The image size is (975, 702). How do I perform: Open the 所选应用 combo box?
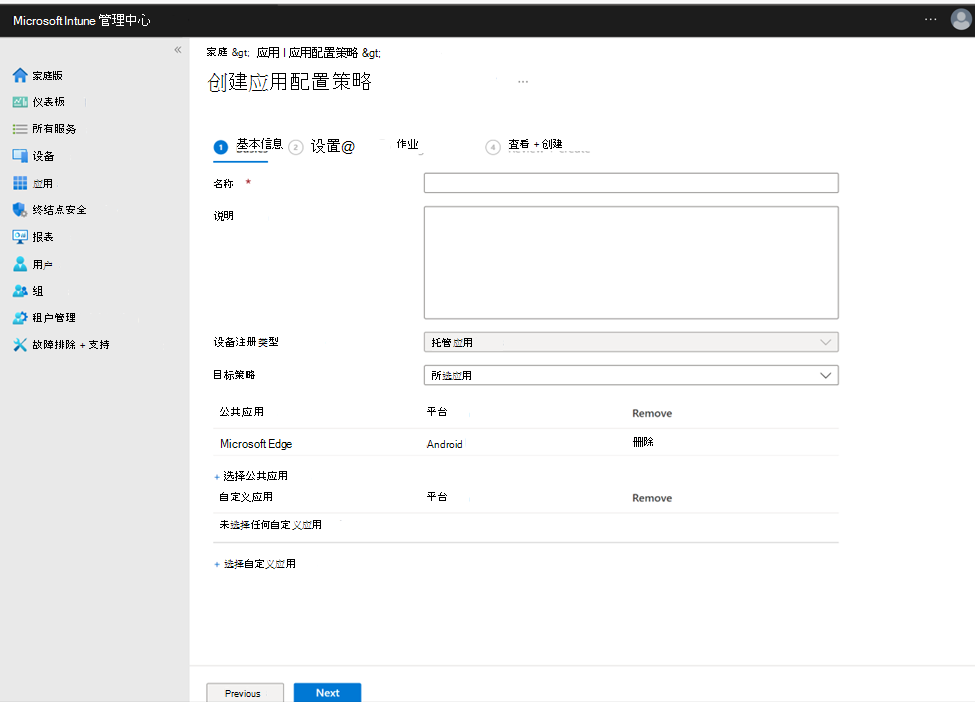click(631, 375)
